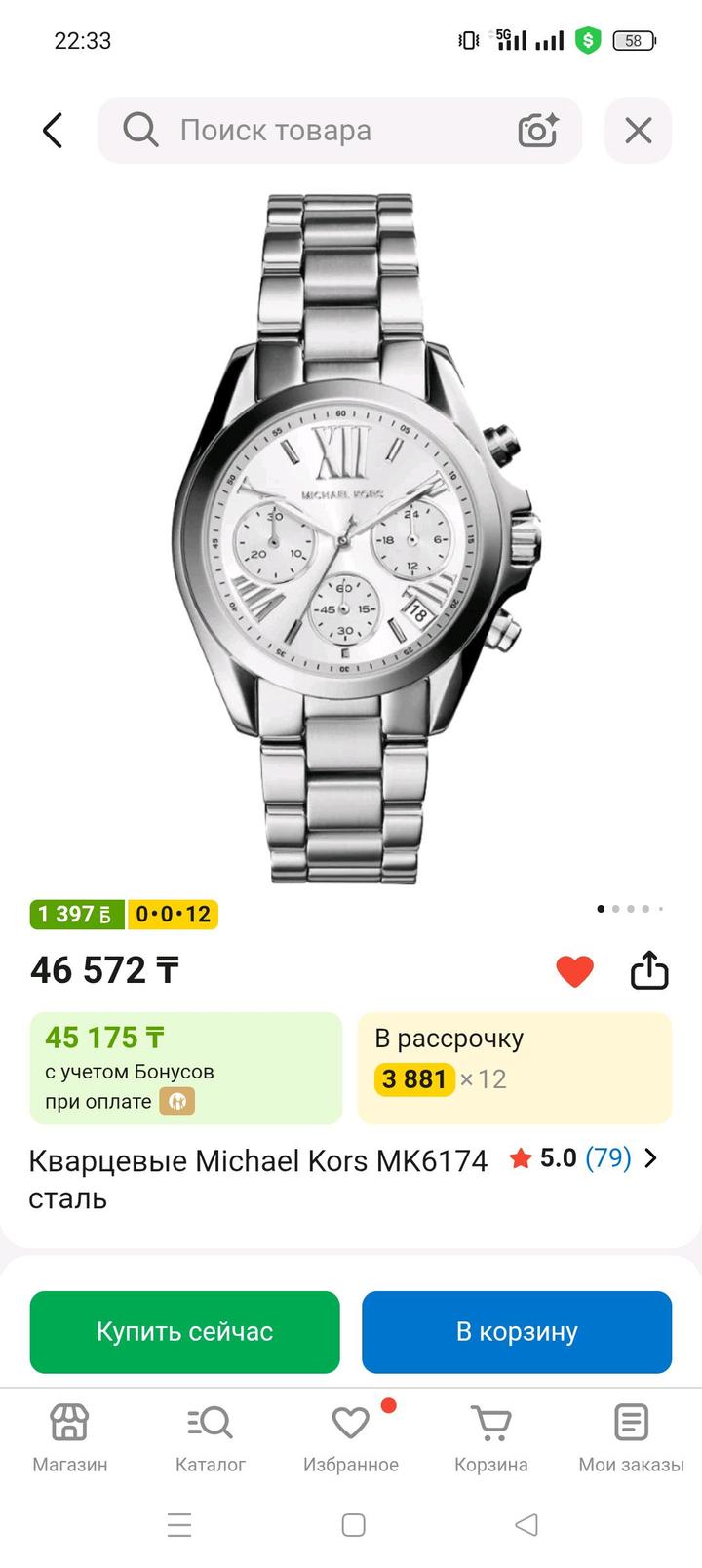Open reviews chevron next to (79)
This screenshot has width=702, height=1568.
pos(651,1158)
